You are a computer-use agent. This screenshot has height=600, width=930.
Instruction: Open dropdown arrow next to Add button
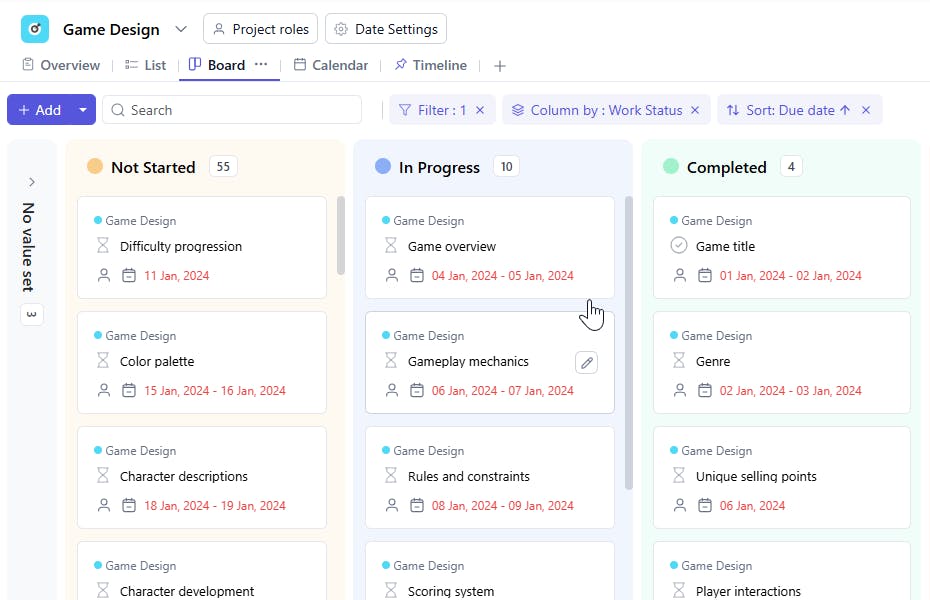click(x=83, y=110)
